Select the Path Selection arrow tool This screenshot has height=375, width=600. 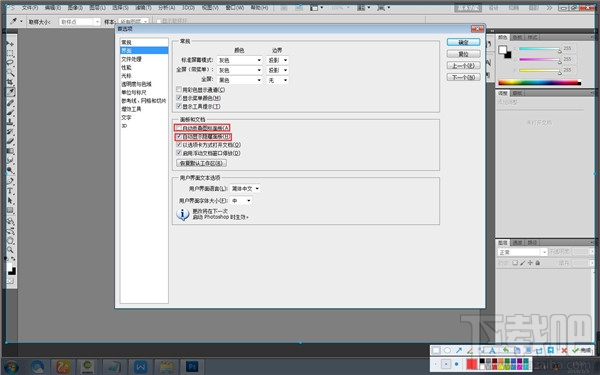pyautogui.click(x=10, y=200)
